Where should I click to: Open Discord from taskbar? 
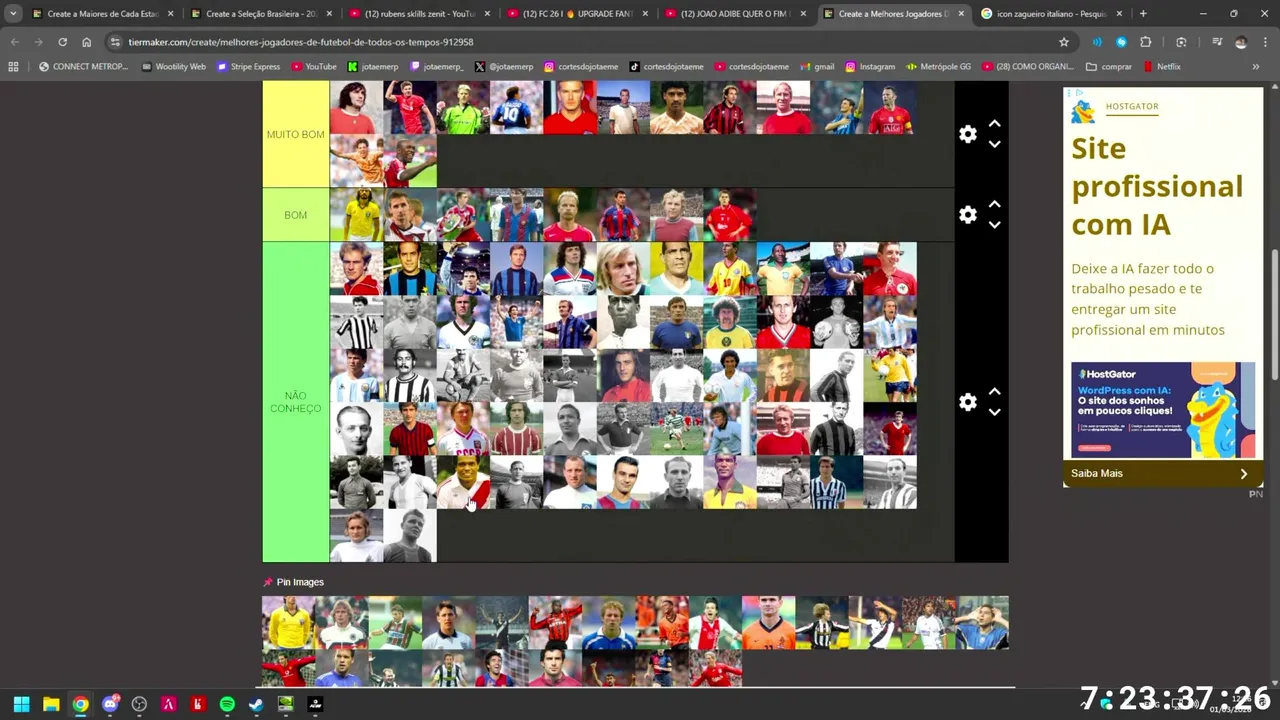[110, 704]
